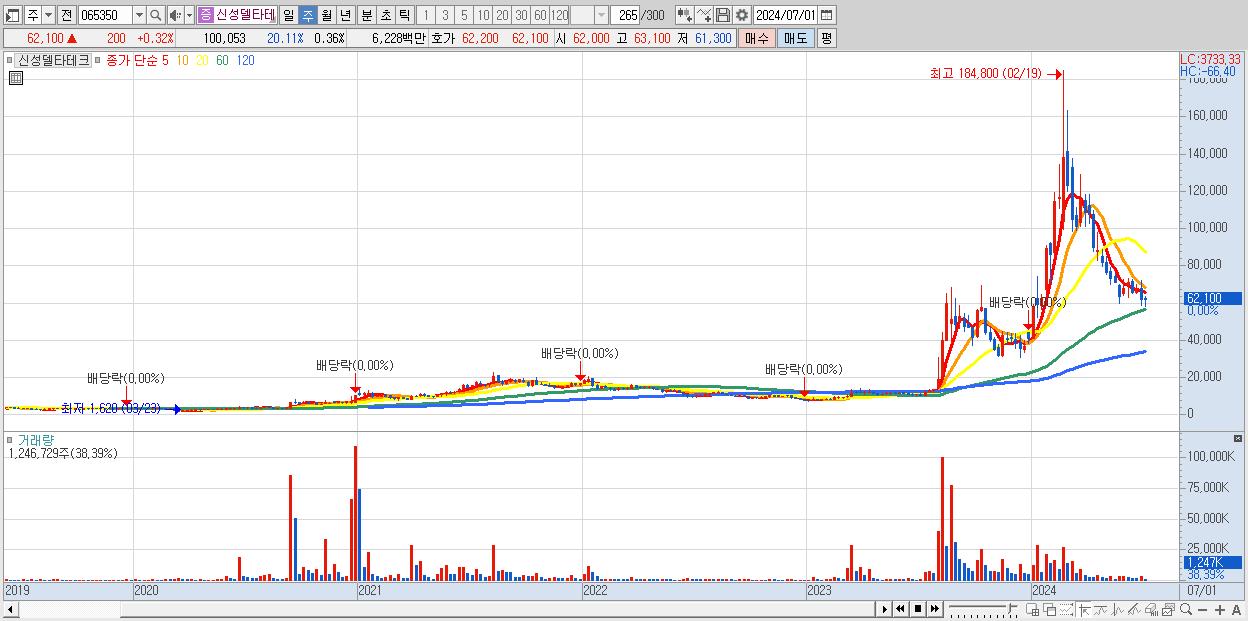Select the 주 weekly period button
The image size is (1248, 621).
pos(308,15)
